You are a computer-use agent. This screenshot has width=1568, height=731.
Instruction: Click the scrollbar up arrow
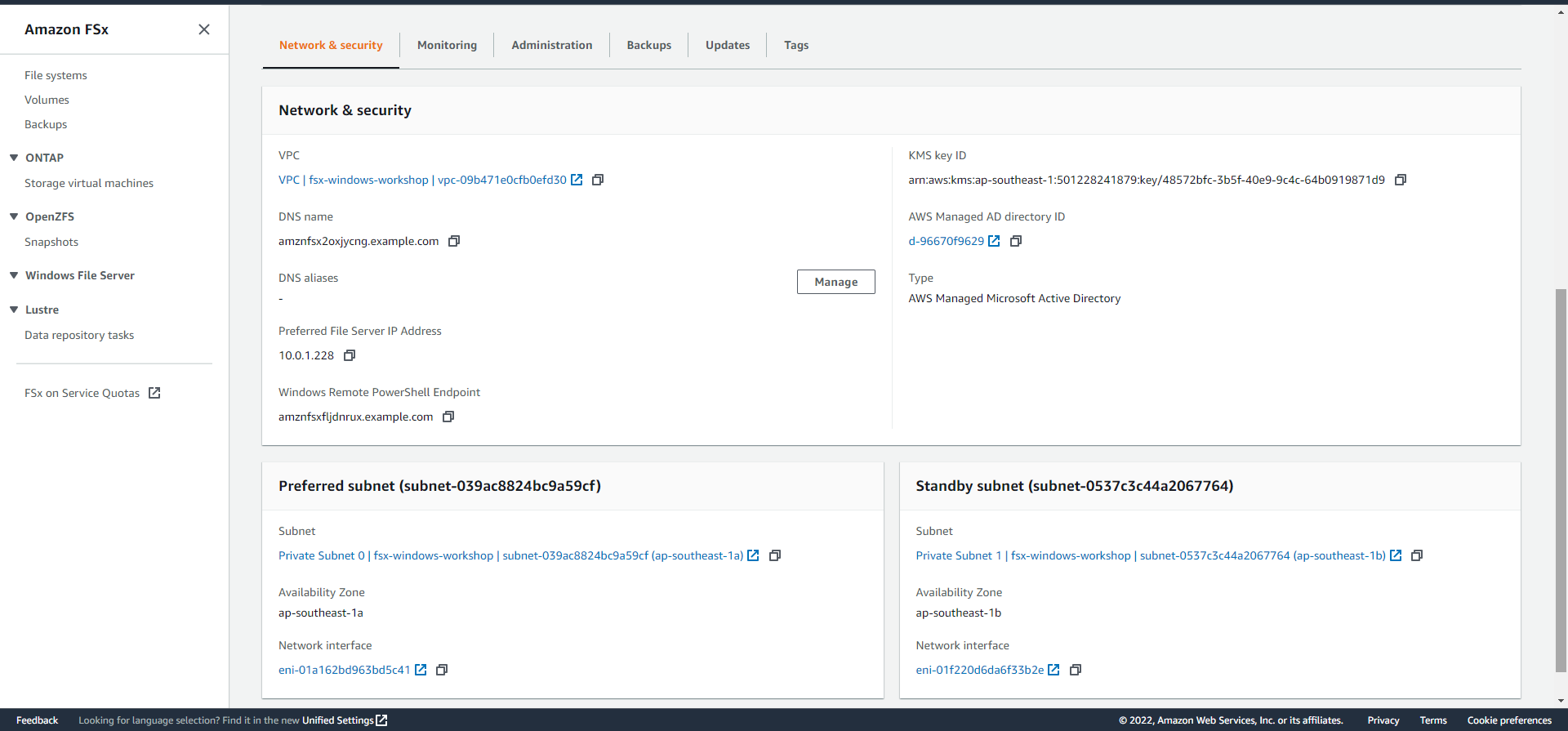(1561, 12)
